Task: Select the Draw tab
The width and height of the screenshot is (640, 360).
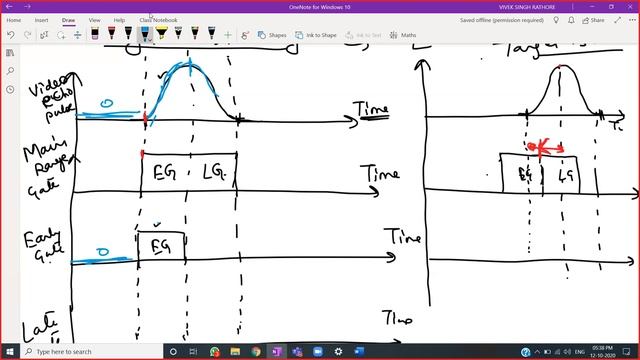Action: coord(68,20)
